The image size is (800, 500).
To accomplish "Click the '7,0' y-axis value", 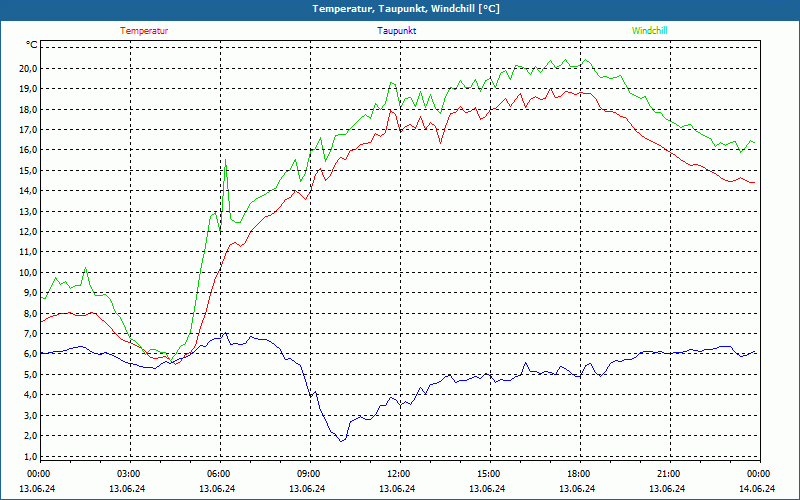I will click(31, 334).
